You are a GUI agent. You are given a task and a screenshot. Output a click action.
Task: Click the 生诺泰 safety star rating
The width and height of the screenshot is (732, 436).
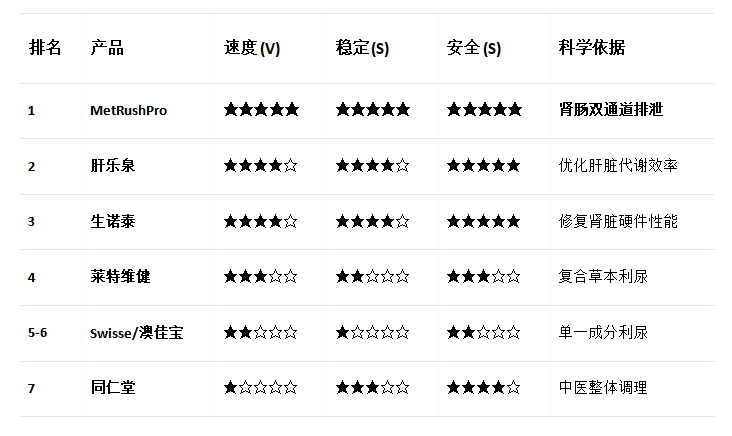[x=484, y=221]
